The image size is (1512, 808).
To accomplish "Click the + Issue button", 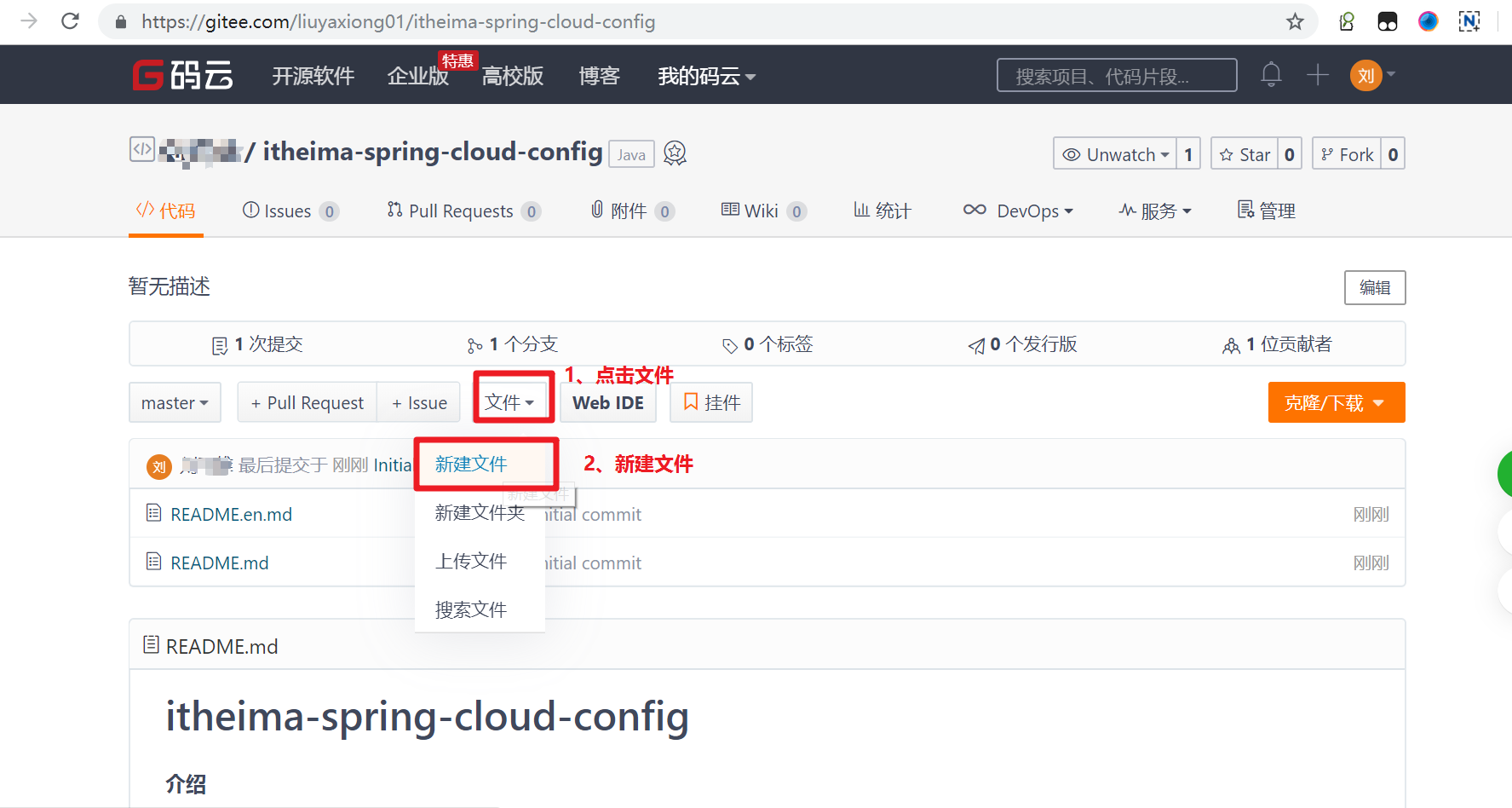I will coord(419,402).
